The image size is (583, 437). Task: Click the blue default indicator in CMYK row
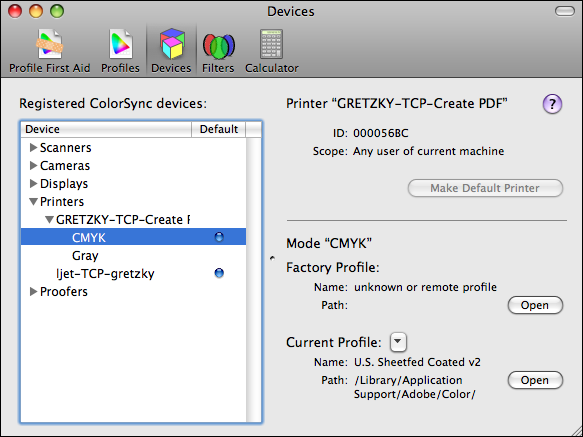[219, 237]
